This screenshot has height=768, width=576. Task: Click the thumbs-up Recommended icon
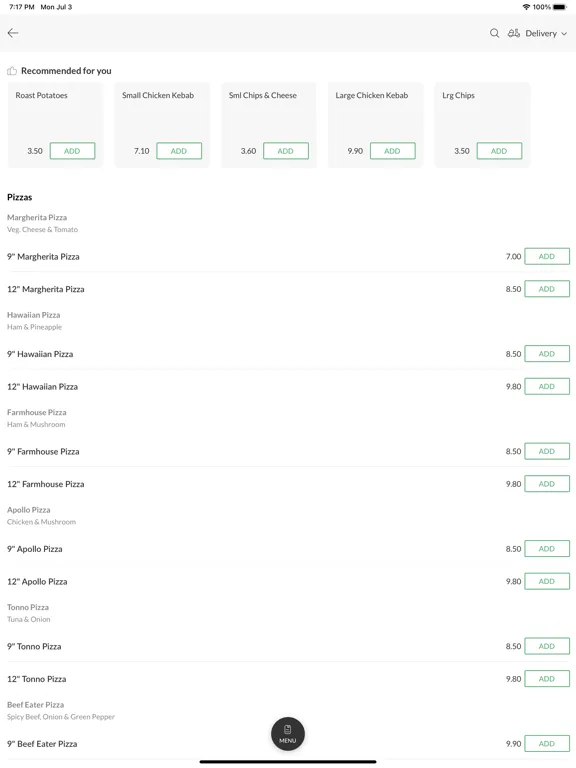coord(12,71)
